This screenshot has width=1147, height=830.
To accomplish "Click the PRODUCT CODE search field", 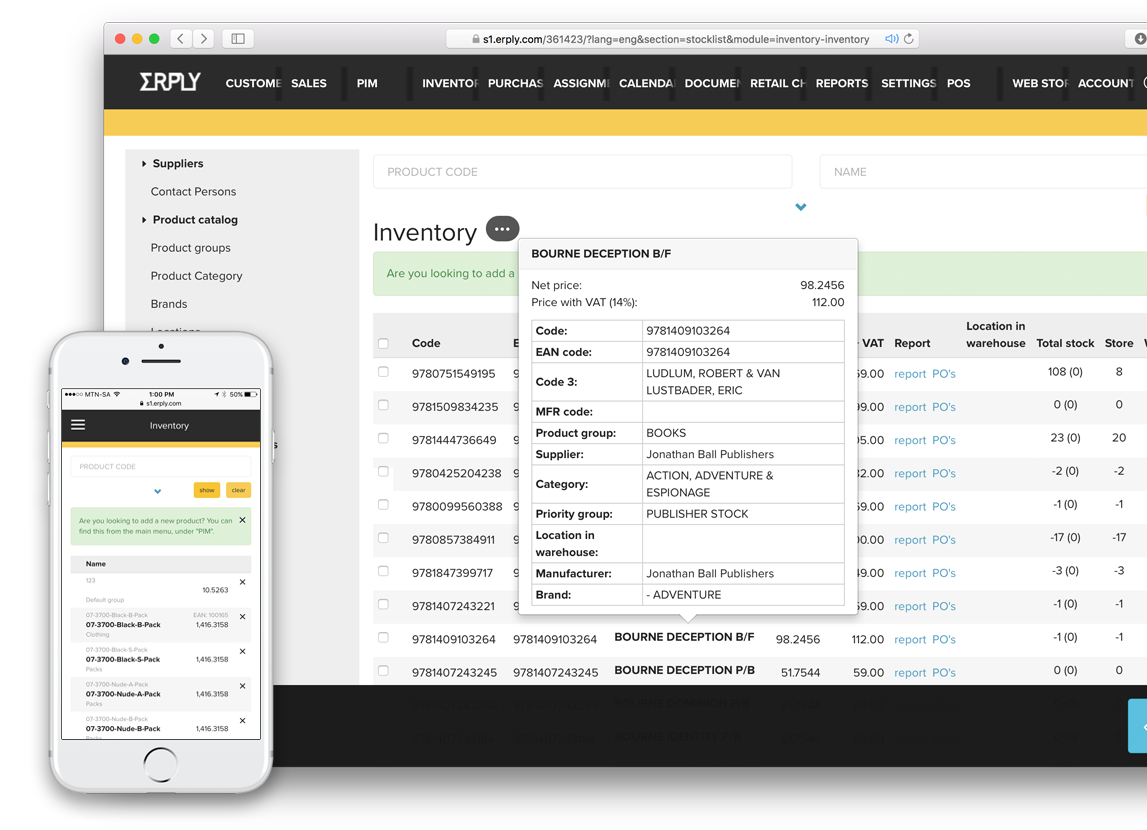I will (x=582, y=172).
